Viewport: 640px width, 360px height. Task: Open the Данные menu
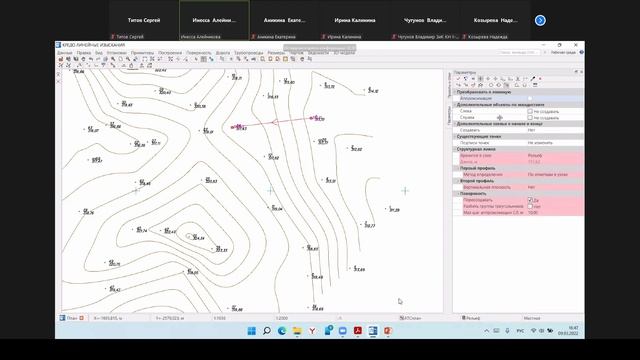[64, 53]
